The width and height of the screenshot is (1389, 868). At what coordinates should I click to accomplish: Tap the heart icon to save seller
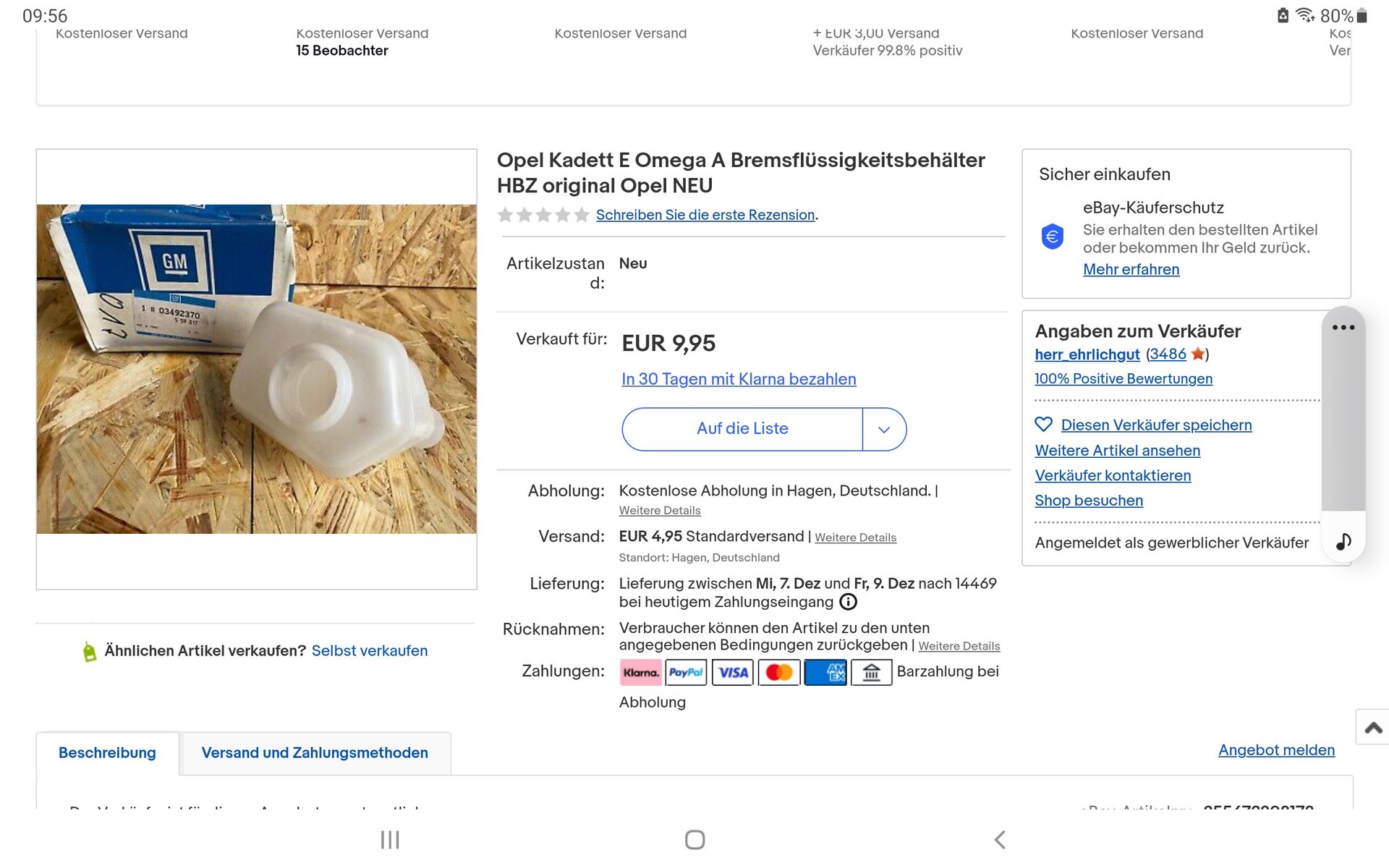click(1043, 425)
